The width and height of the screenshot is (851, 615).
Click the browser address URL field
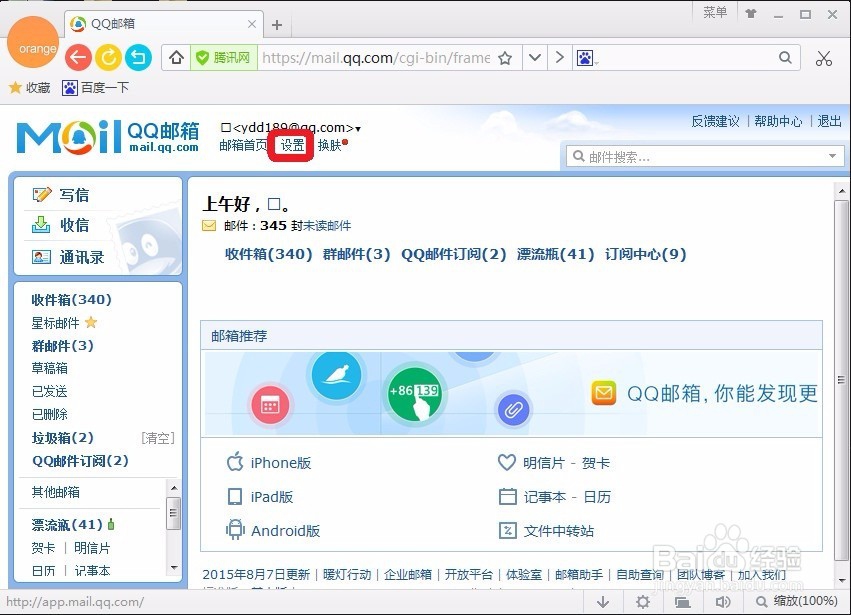tap(376, 58)
